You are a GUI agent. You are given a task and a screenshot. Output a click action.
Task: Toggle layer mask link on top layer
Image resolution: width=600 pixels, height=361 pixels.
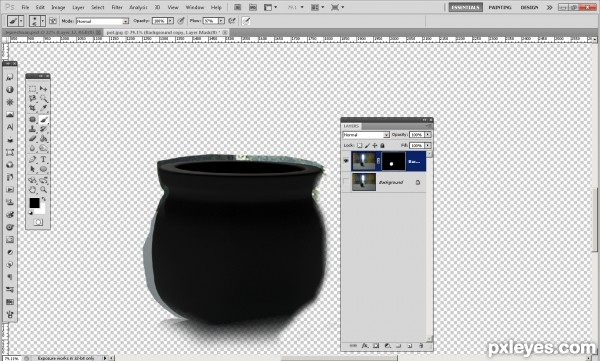coord(379,161)
